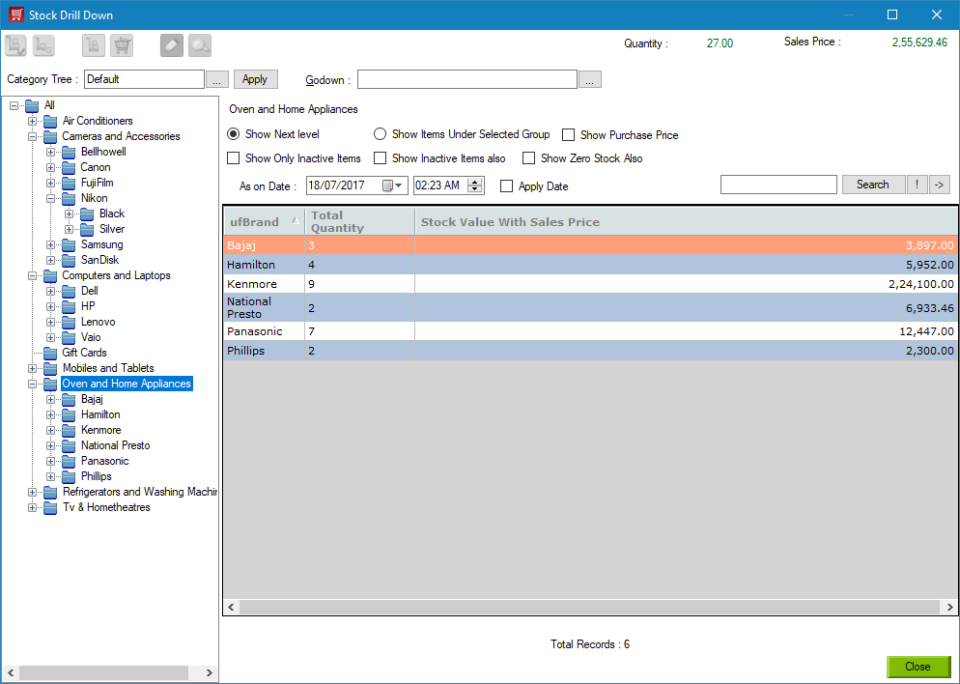Click the search text box
The width and height of the screenshot is (960, 684).
778,184
